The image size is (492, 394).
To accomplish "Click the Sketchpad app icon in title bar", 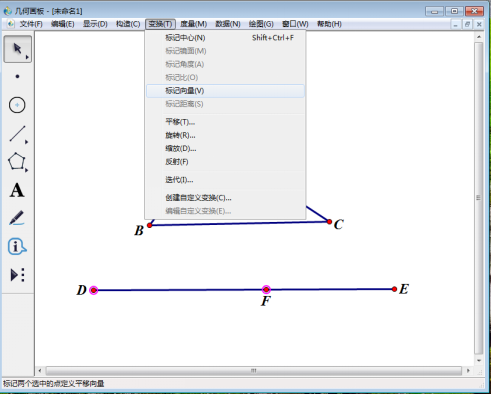I will pos(7,11).
